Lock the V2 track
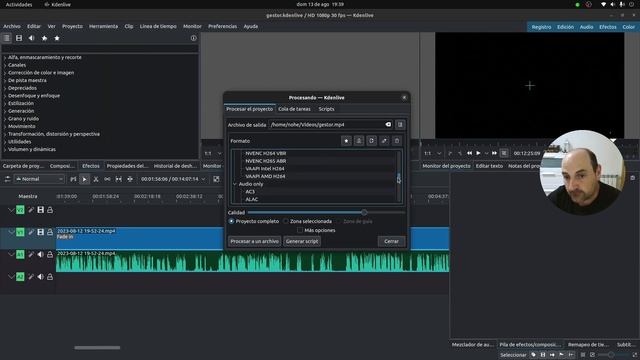The image size is (640, 360). pos(50,210)
